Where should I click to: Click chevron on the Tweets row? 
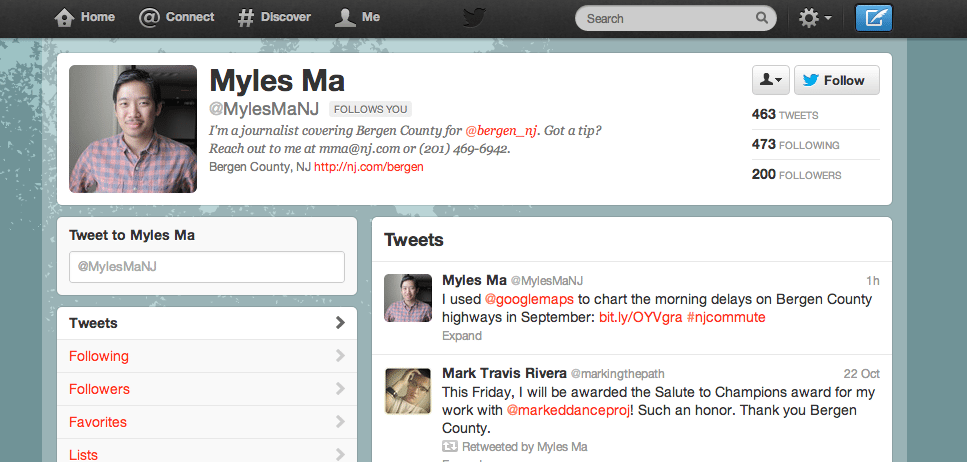tap(340, 323)
